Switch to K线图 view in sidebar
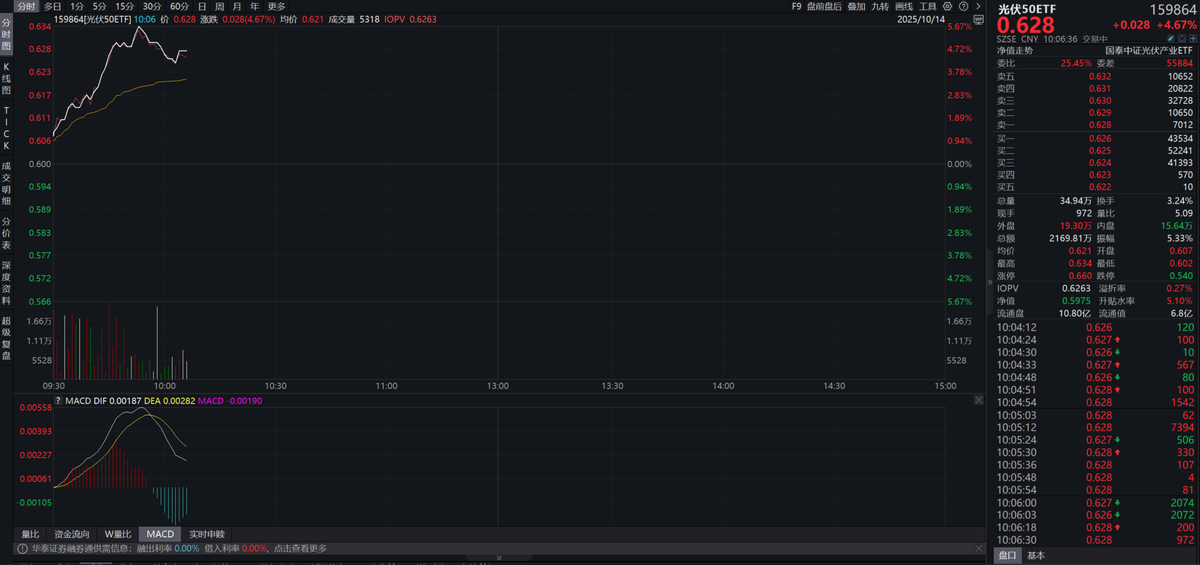The width and height of the screenshot is (1200, 565). [x=6, y=78]
